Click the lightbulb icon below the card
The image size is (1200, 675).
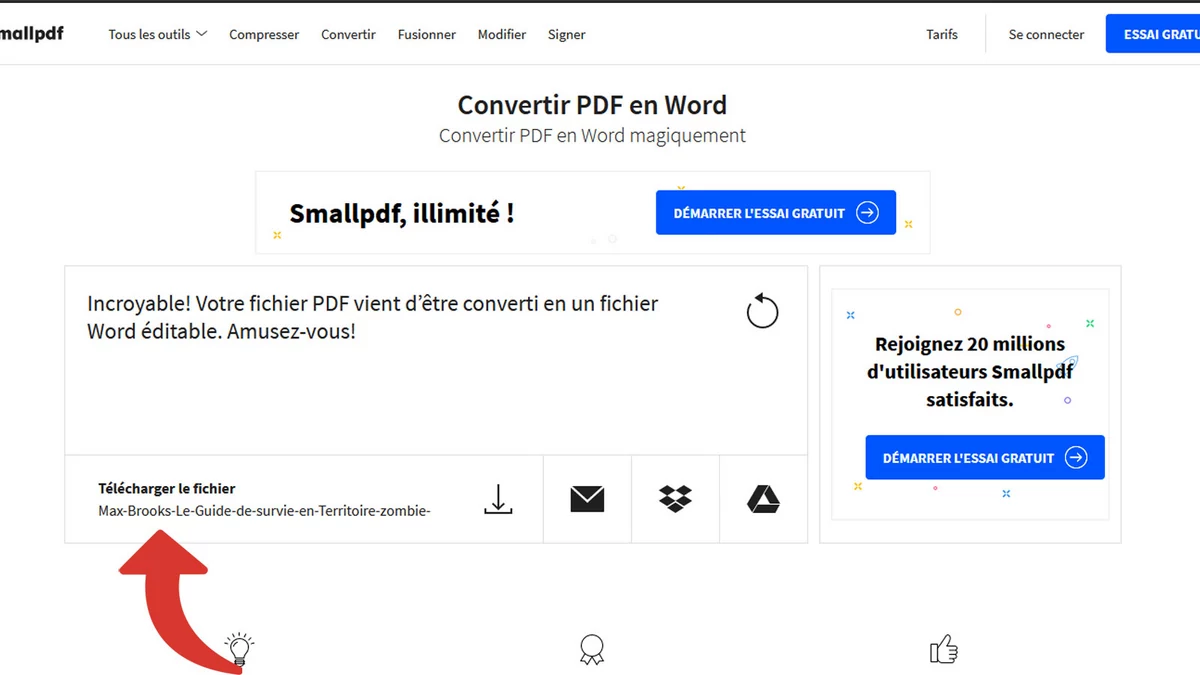[239, 650]
